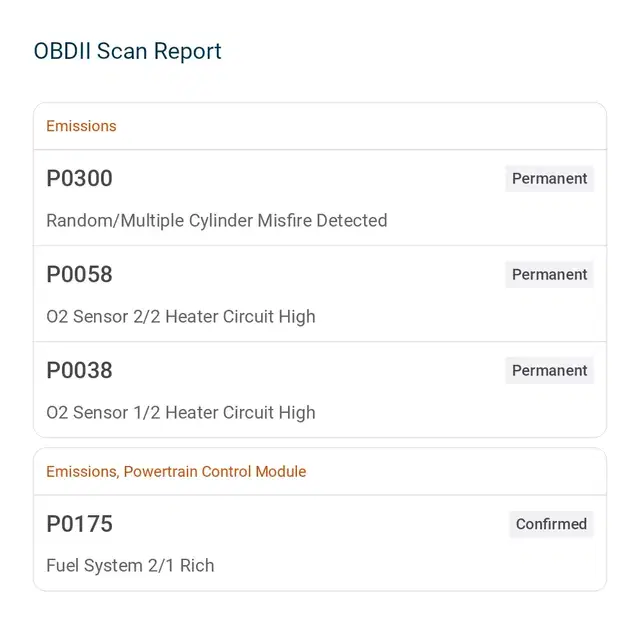Select the Emissions section header
The width and height of the screenshot is (640, 640).
point(81,126)
